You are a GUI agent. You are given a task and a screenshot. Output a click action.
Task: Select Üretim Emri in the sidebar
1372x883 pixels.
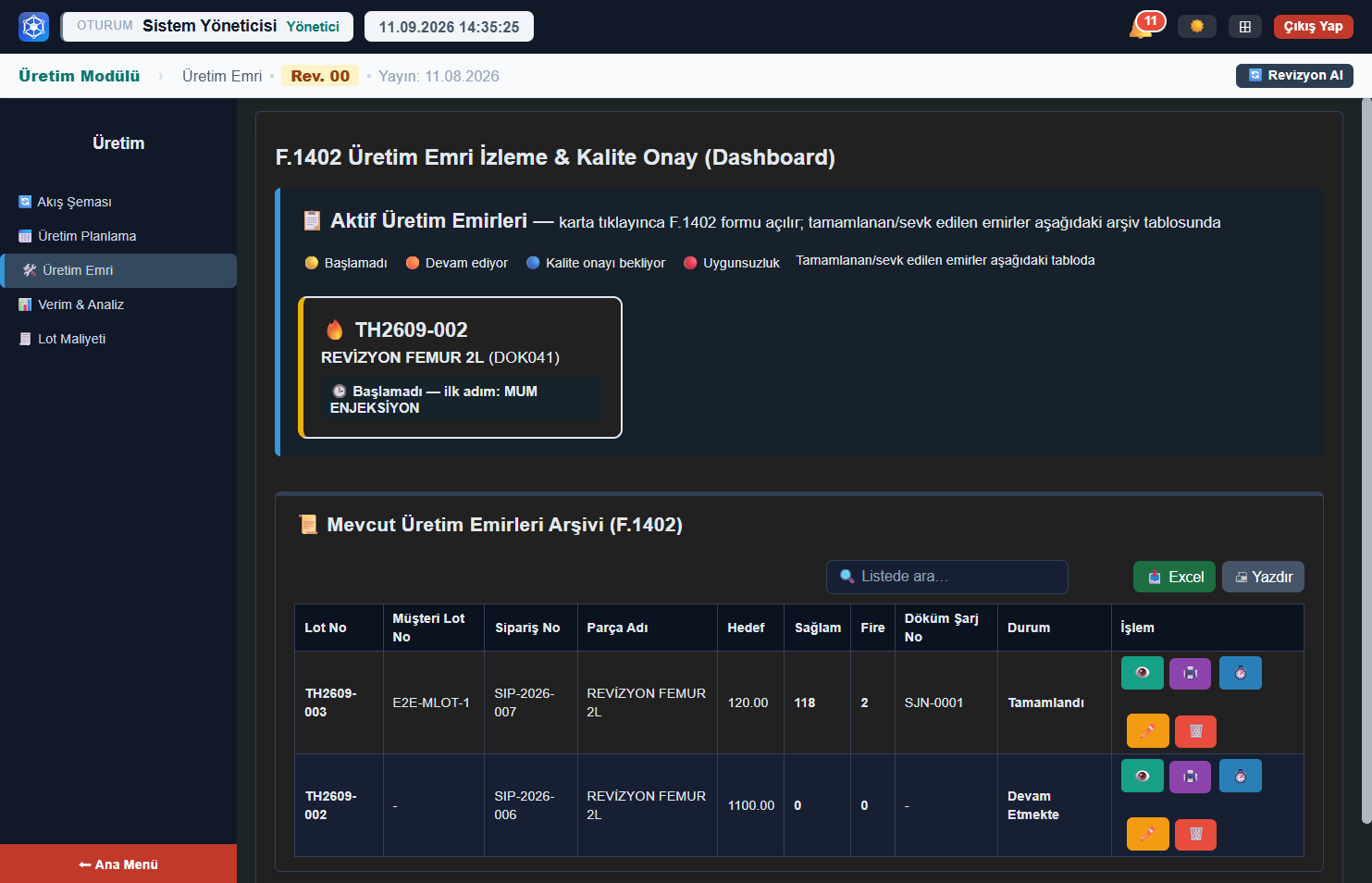[118, 270]
